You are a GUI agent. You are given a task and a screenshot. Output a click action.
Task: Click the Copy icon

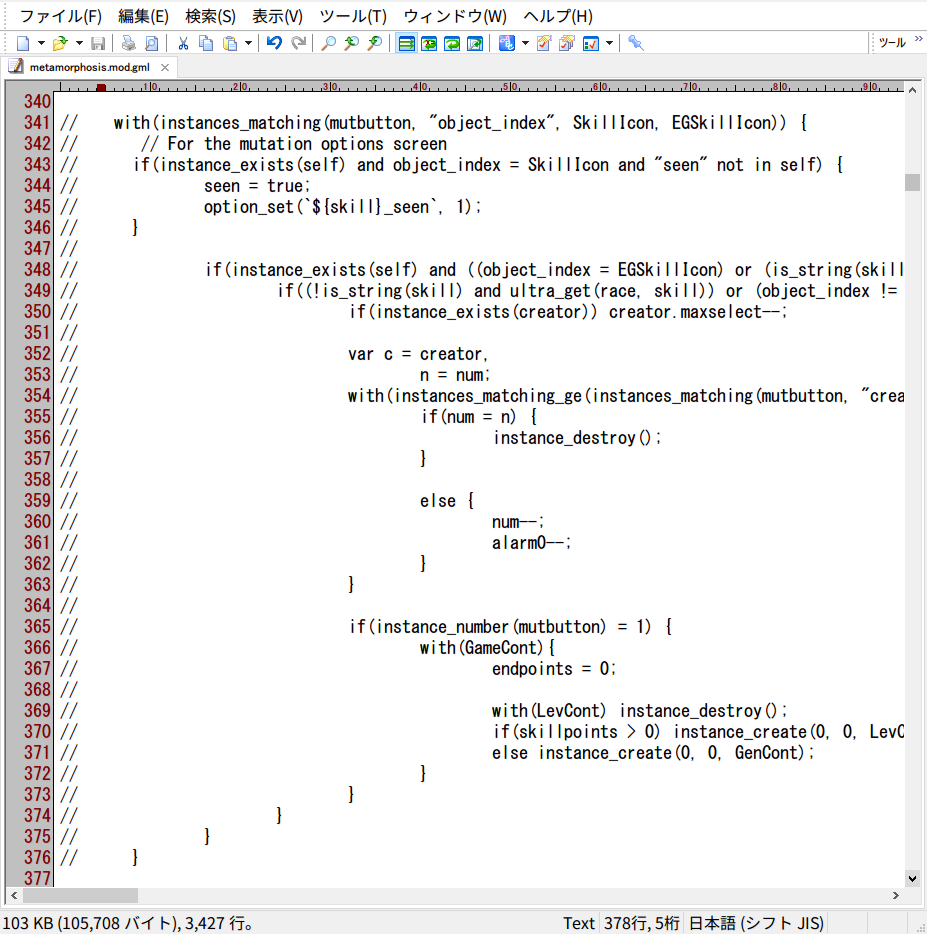tap(206, 43)
